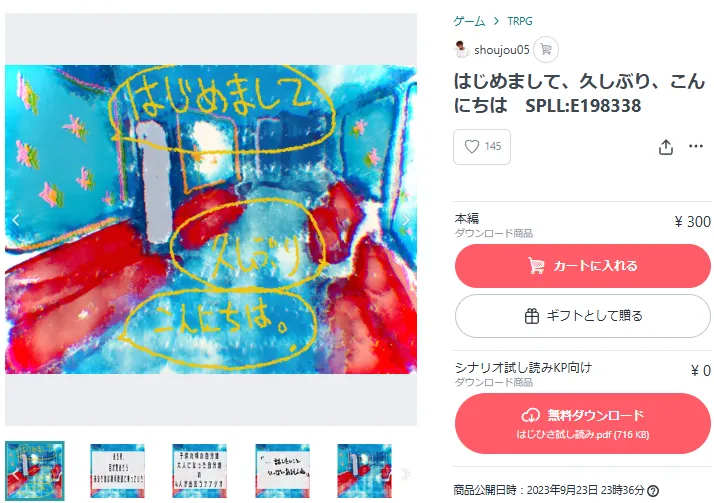Select the fourth thumbnail with handwritten note
The width and height of the screenshot is (714, 503).
tap(282, 471)
